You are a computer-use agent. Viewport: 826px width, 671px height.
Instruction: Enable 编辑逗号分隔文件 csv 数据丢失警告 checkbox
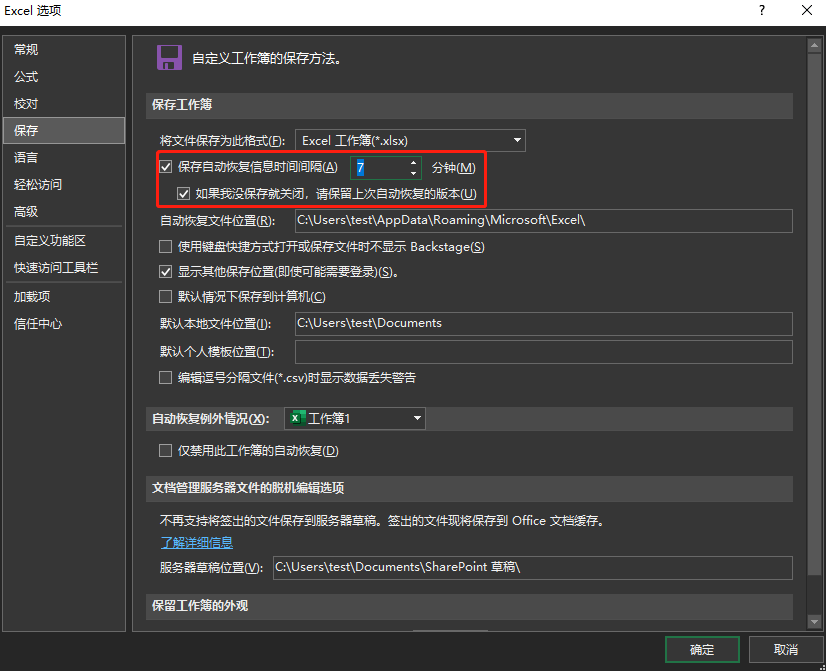[165, 378]
